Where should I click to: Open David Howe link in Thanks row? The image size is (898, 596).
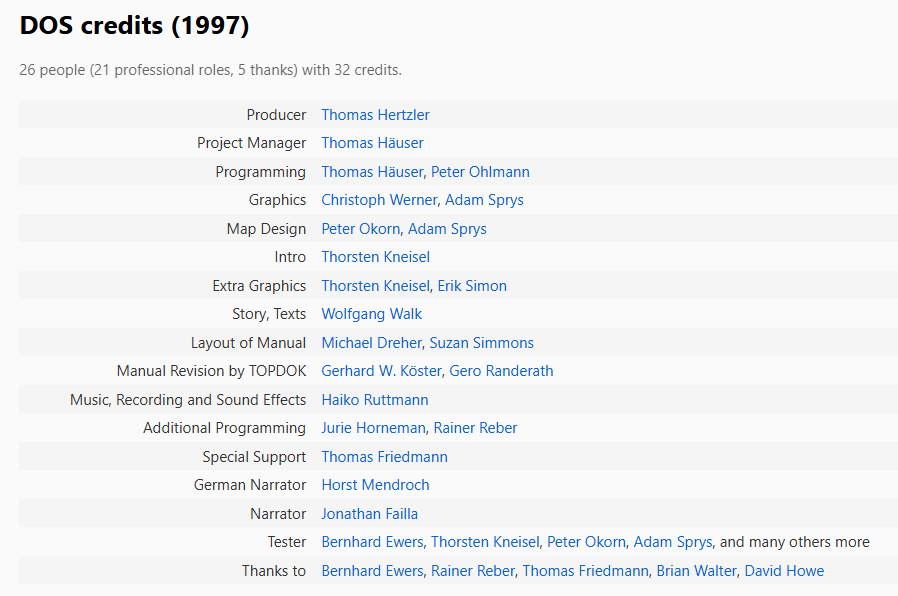[784, 571]
